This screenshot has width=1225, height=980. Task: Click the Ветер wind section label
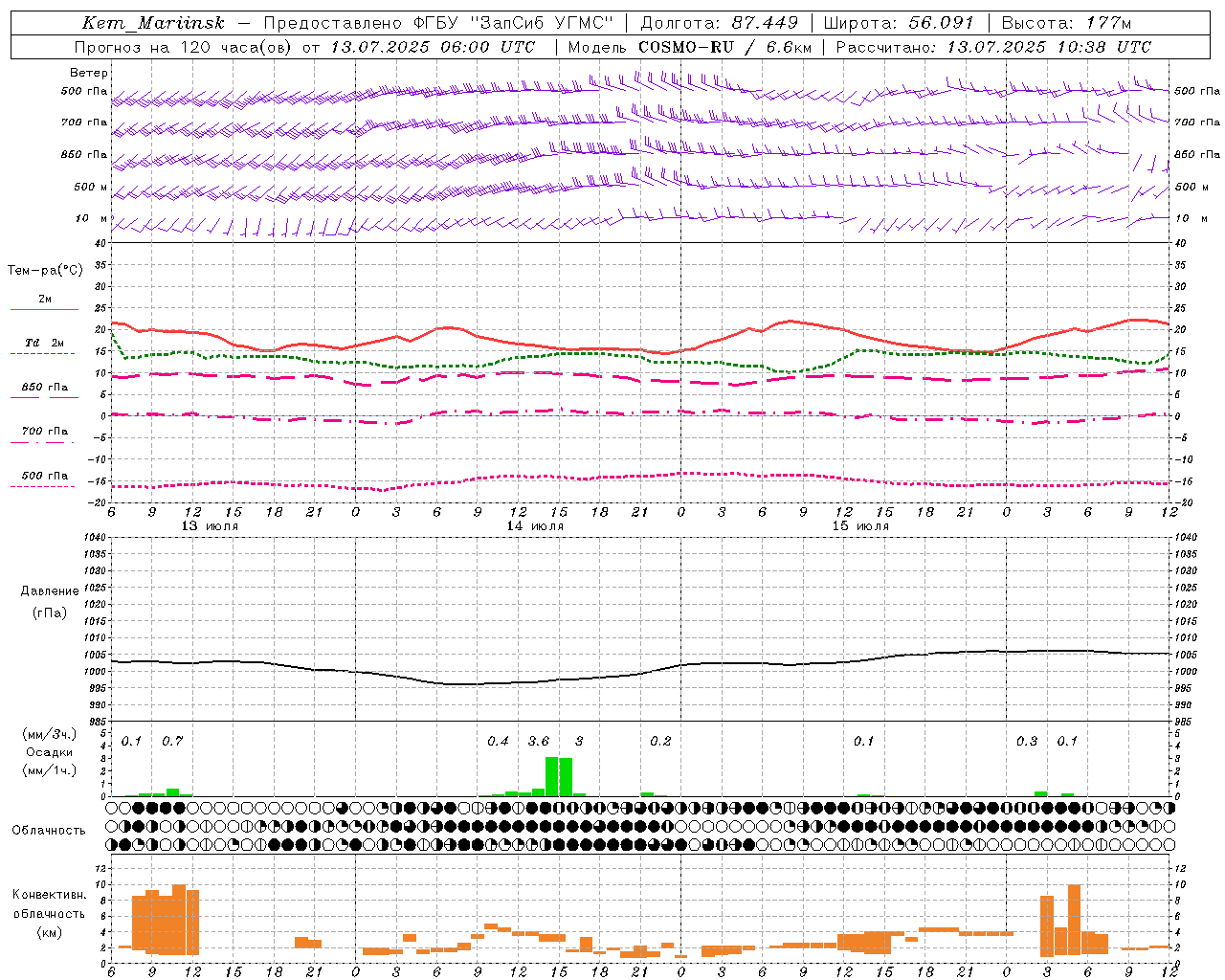coord(88,73)
